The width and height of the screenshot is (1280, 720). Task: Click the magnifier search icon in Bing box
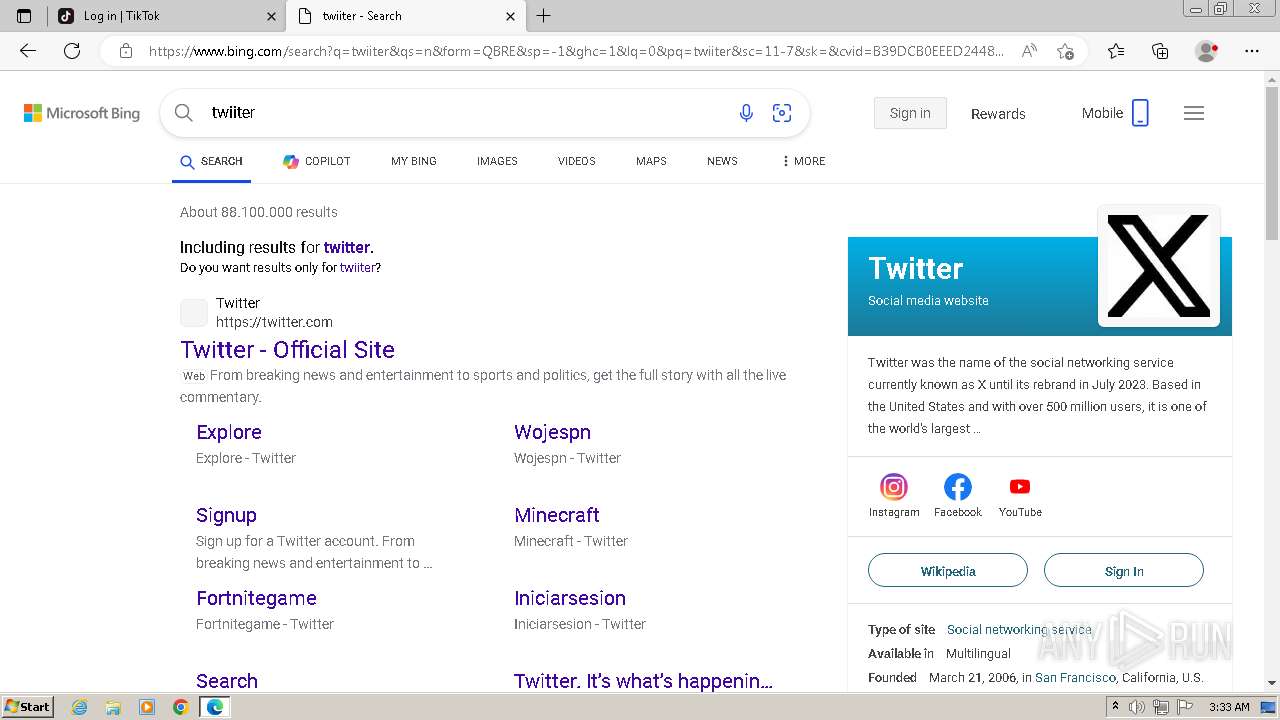pyautogui.click(x=184, y=113)
